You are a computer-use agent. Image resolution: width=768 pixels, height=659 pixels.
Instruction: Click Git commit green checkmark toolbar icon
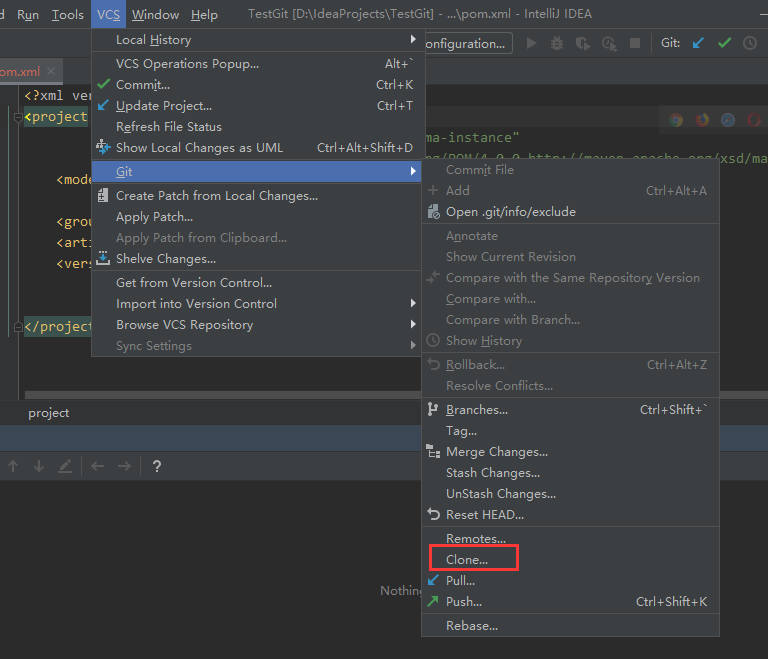(x=724, y=43)
